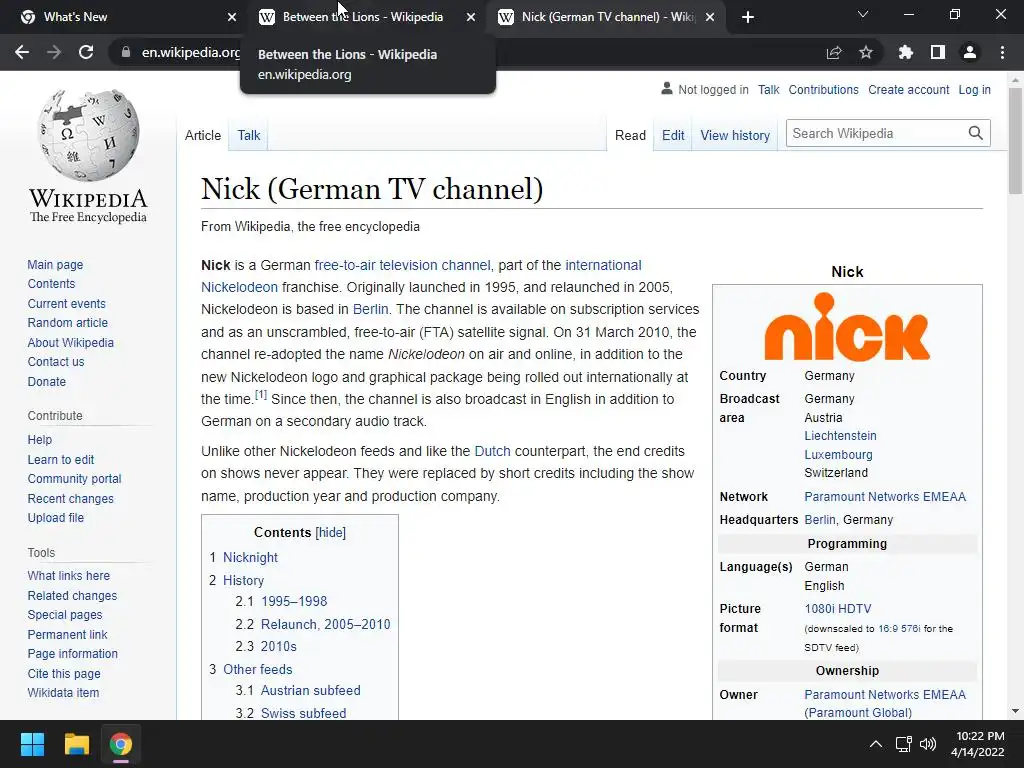
Task: Toggle Chrome side panel icon
Action: [938, 52]
